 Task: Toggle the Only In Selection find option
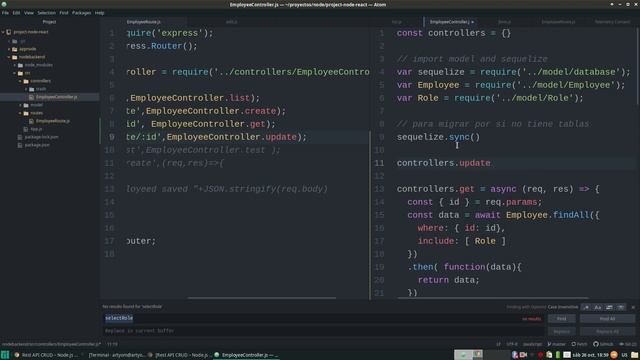(609, 307)
